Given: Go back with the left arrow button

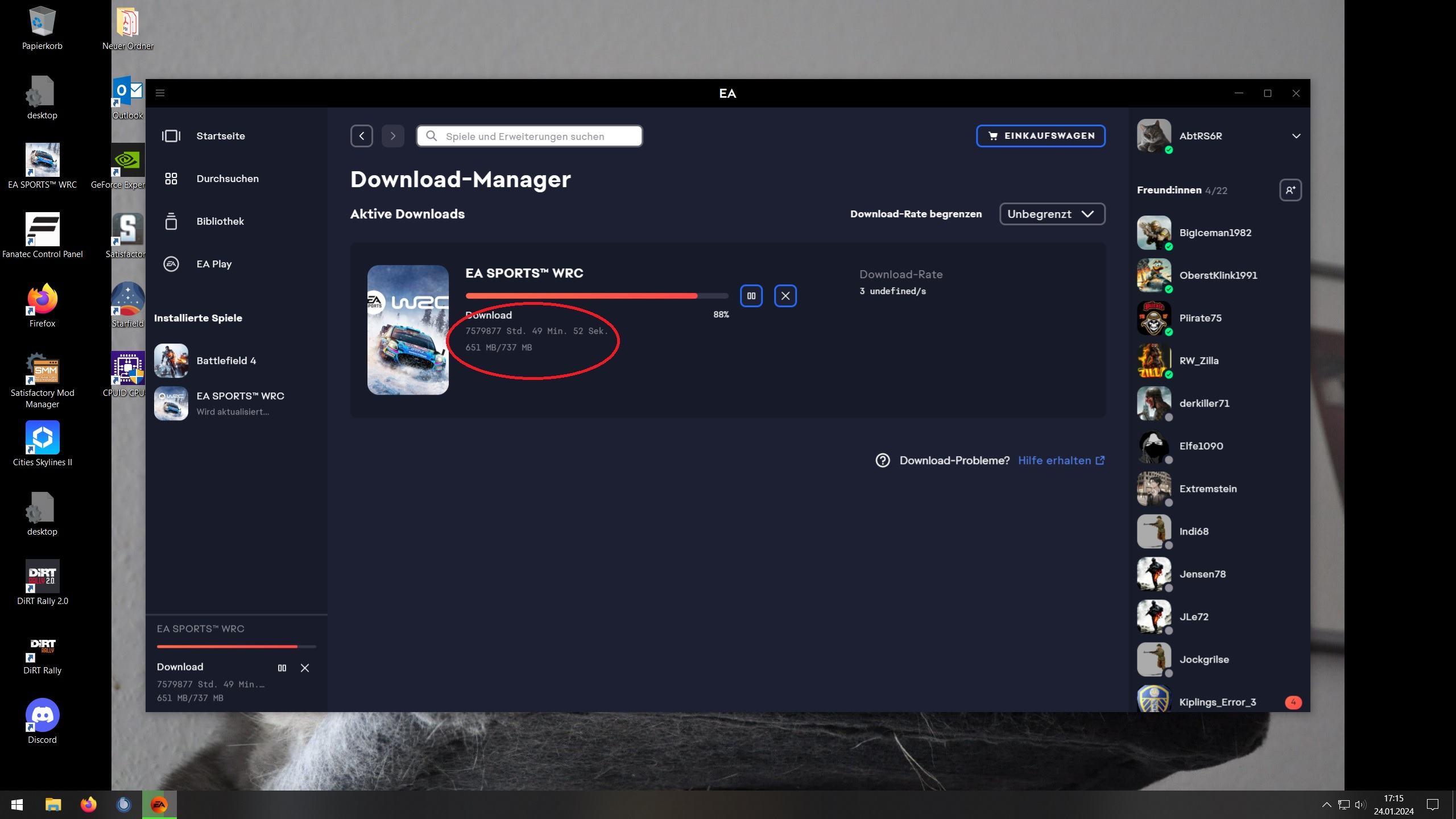Looking at the screenshot, I should [x=362, y=136].
